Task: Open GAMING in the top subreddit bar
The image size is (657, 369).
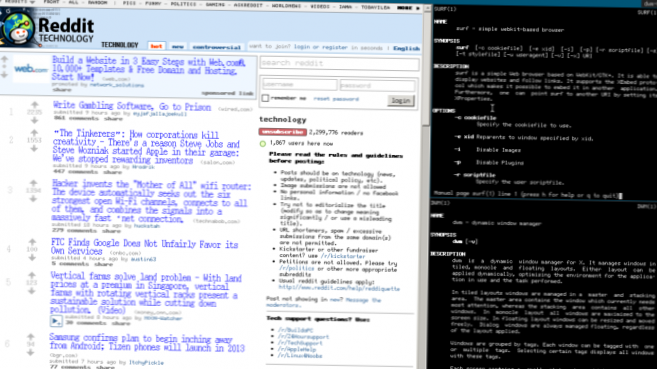Action: [x=215, y=4]
